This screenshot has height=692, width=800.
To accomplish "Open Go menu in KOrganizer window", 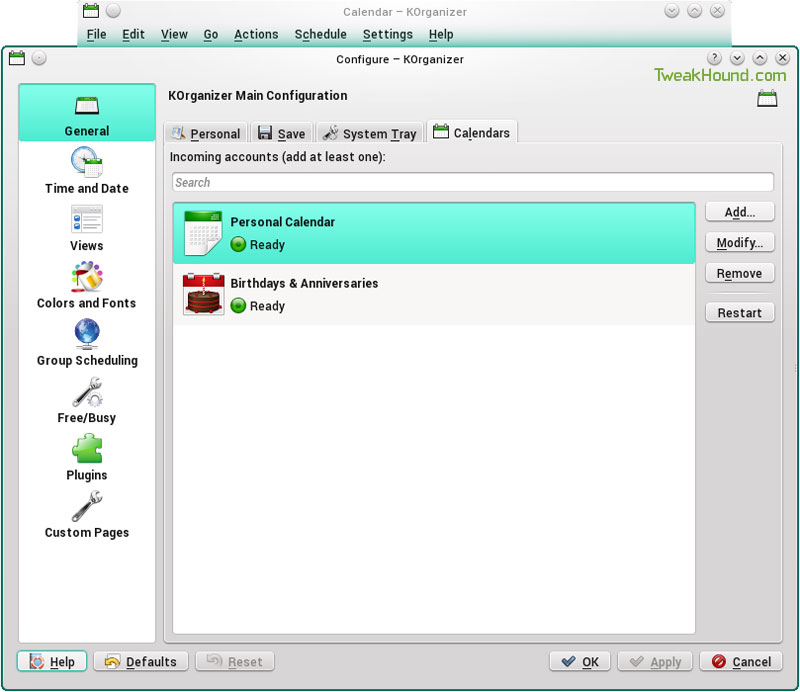I will click(x=211, y=34).
